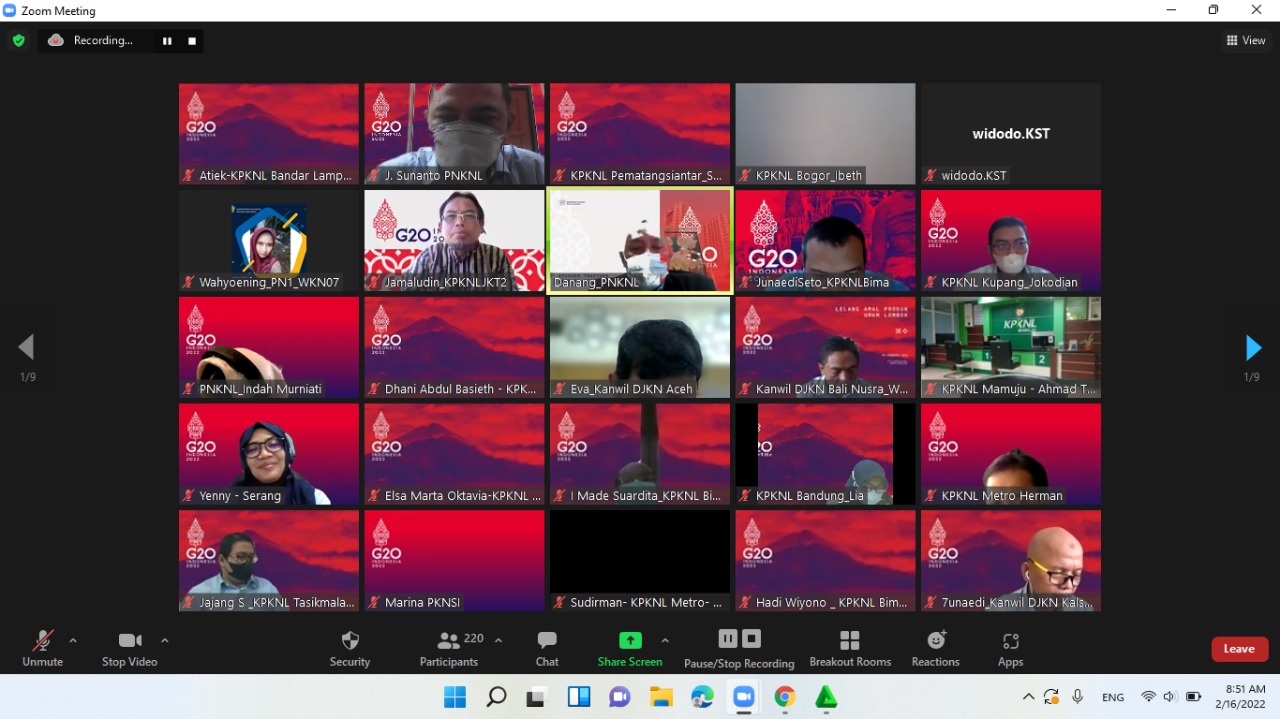This screenshot has height=719, width=1280.
Task: Click the green encryption shield icon
Action: [18, 41]
